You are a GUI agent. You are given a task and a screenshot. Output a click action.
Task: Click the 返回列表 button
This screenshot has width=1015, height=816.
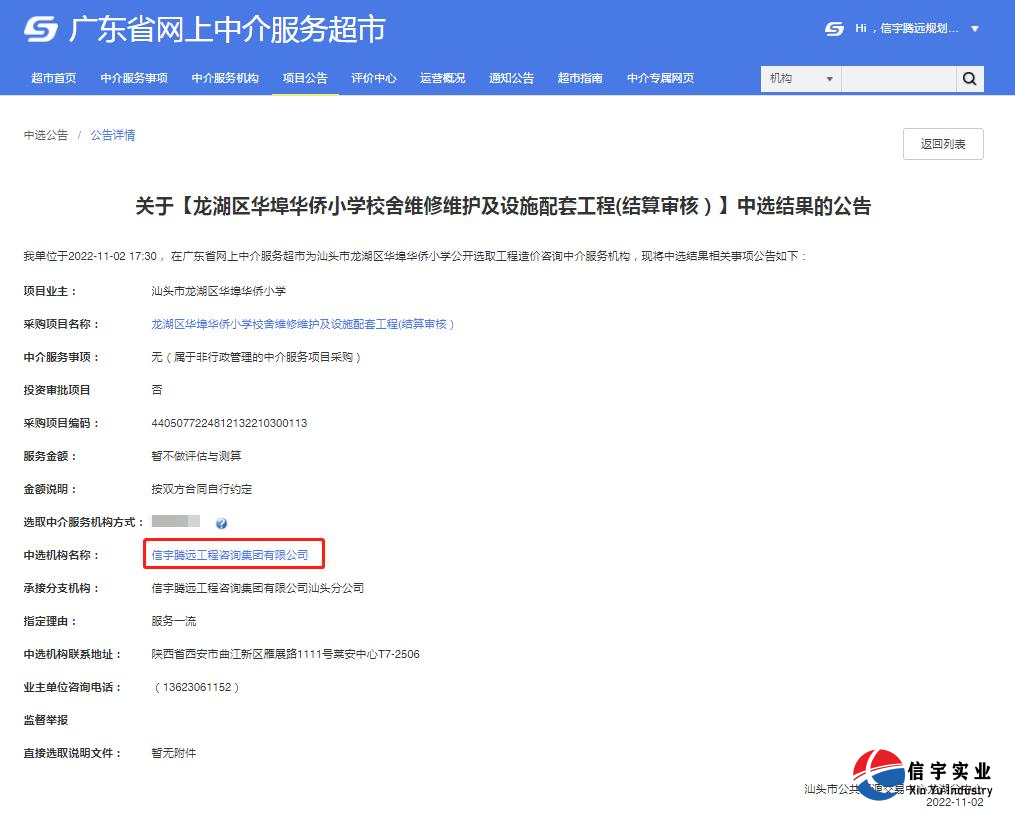[941, 143]
